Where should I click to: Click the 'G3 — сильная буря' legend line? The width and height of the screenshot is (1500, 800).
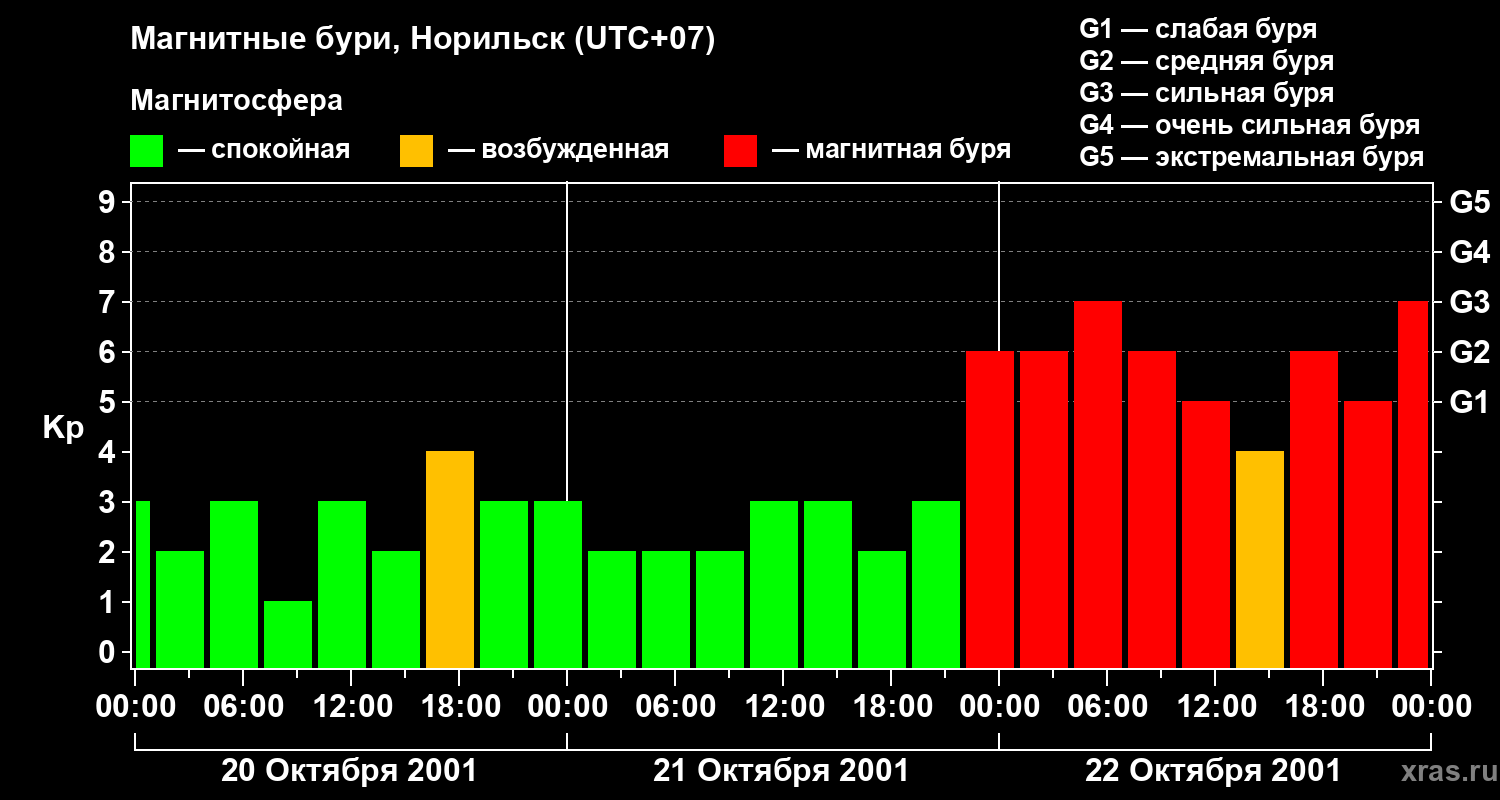(x=1206, y=93)
